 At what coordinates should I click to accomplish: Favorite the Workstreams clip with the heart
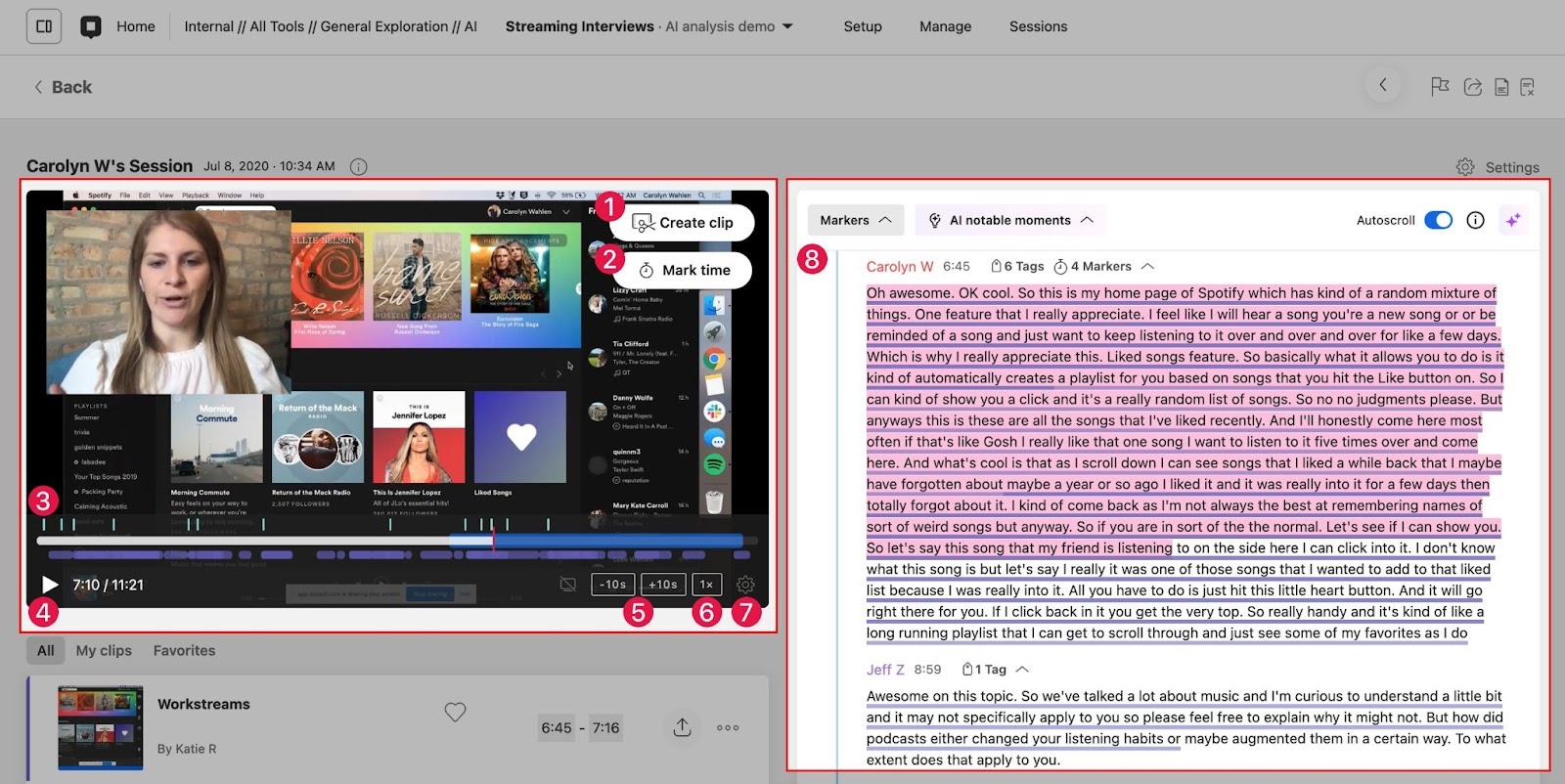click(455, 713)
